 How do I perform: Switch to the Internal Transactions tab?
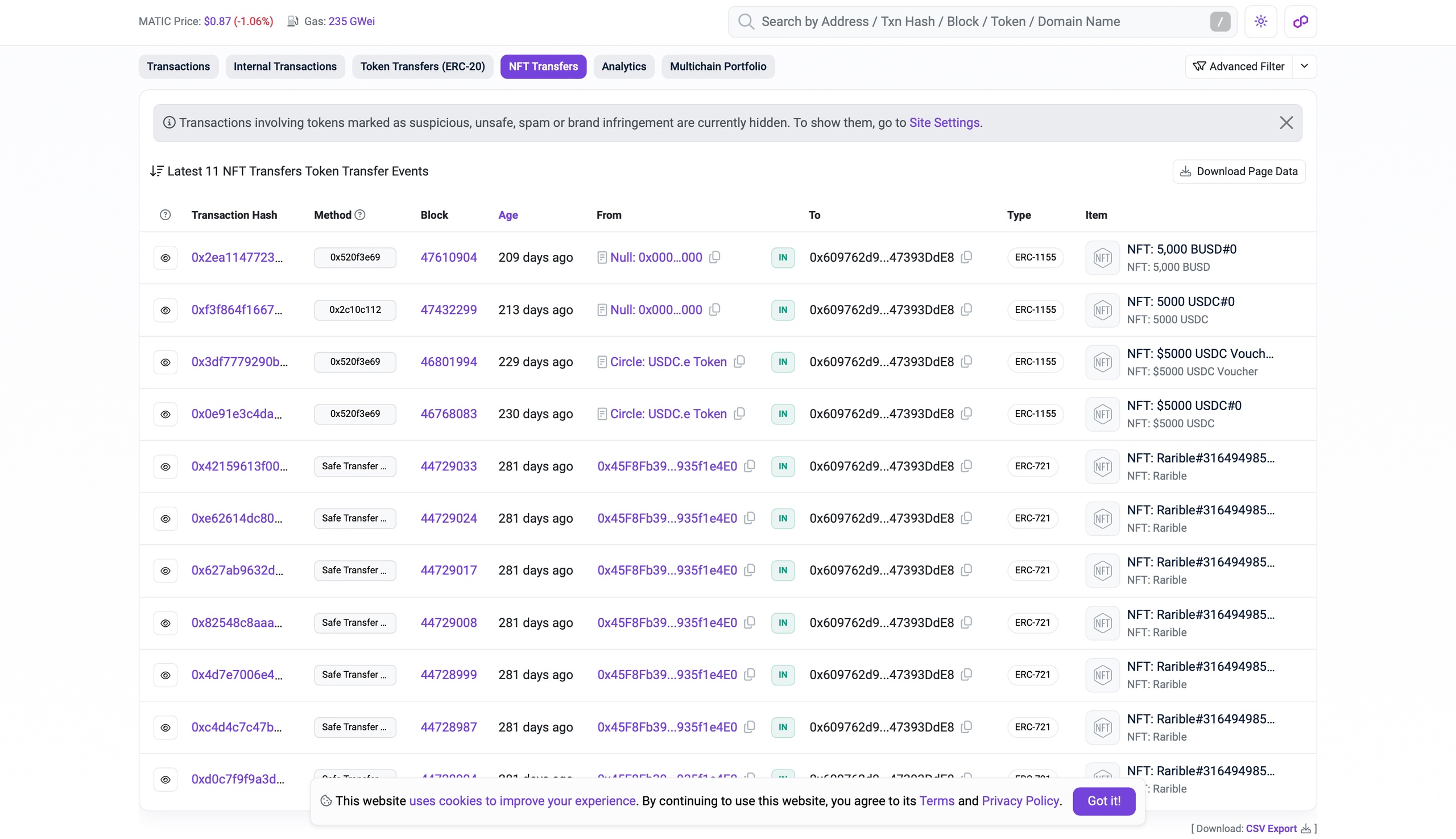pos(284,67)
